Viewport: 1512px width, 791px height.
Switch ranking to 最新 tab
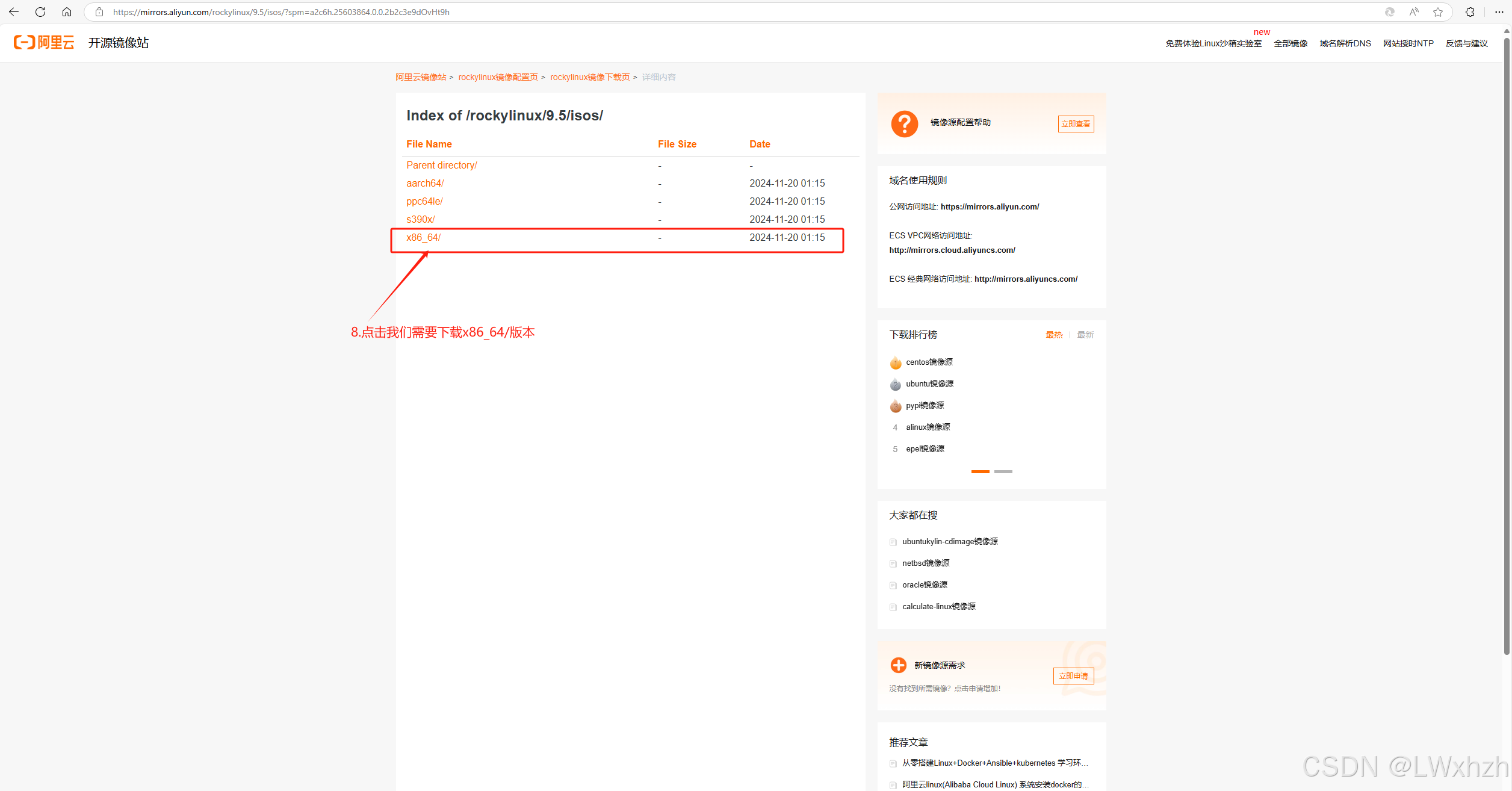pos(1085,335)
